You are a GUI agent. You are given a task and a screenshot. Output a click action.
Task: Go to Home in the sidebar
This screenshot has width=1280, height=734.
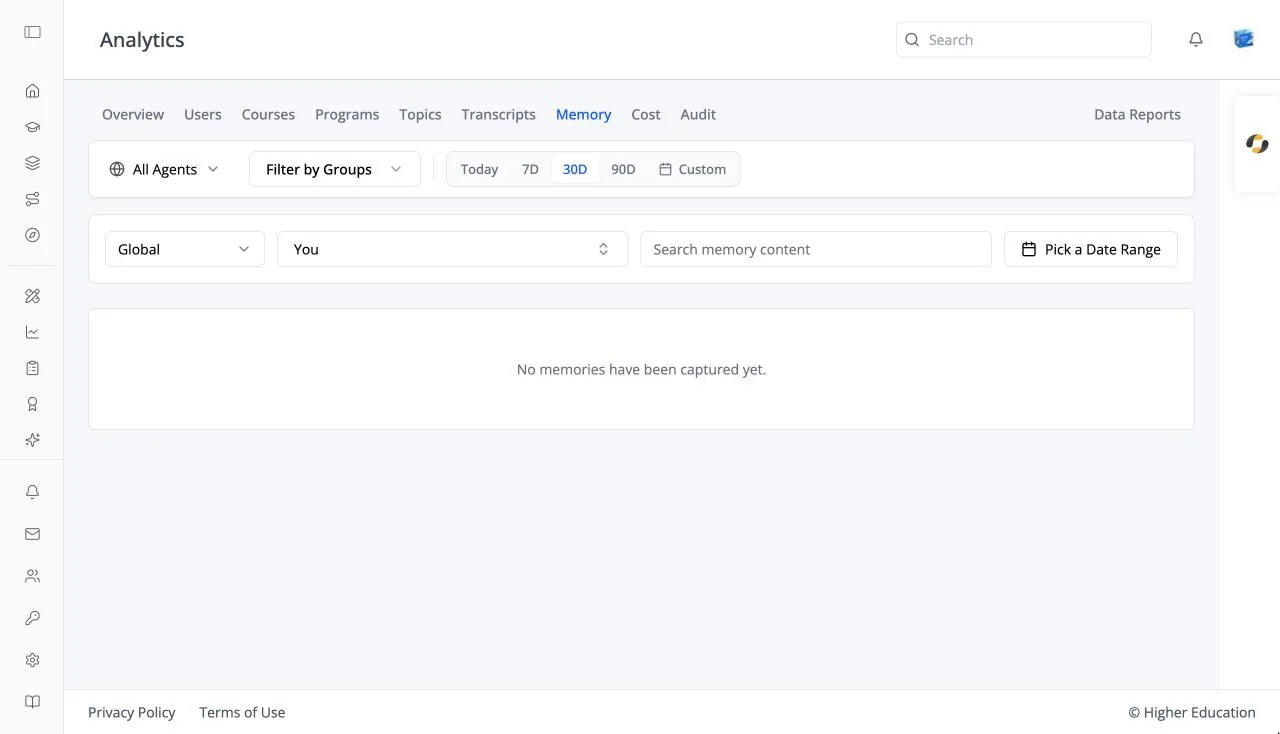click(32, 91)
